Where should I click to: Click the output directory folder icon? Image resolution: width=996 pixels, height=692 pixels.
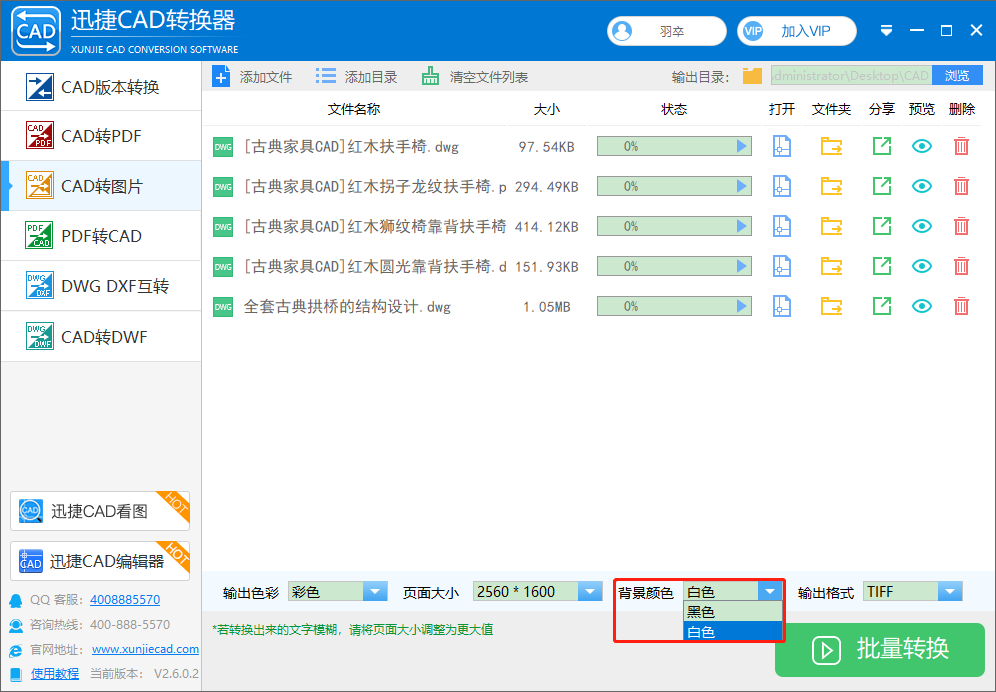click(751, 75)
